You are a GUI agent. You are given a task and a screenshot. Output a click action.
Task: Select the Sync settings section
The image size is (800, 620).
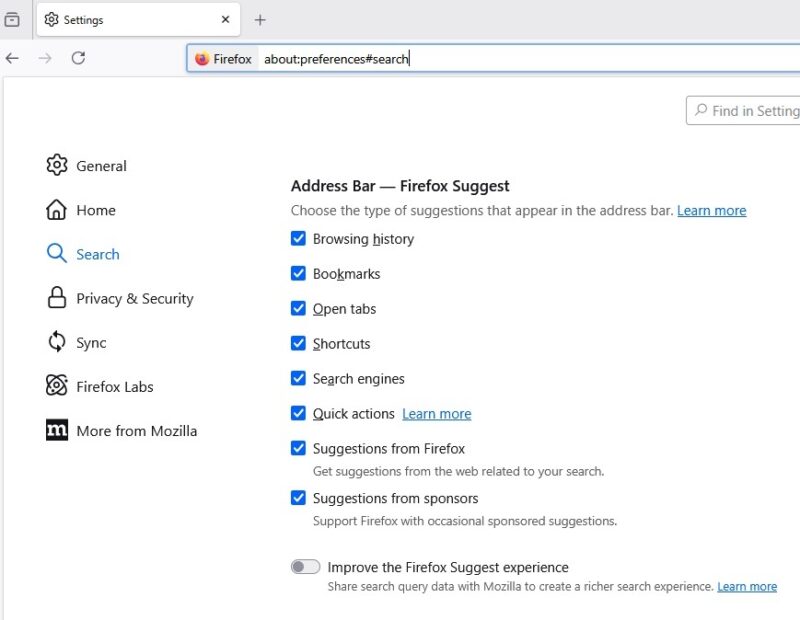coord(91,342)
